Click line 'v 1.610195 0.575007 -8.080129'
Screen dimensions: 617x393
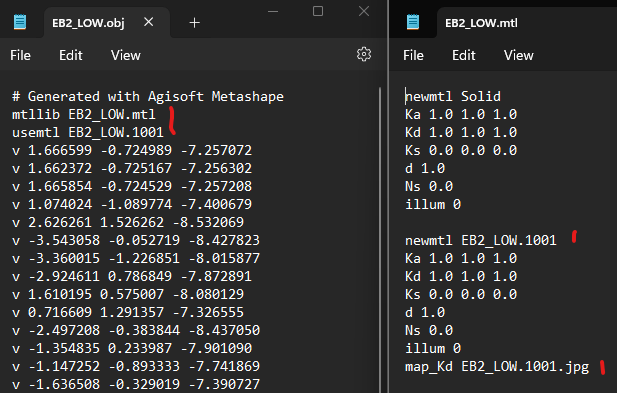pyautogui.click(x=127, y=295)
